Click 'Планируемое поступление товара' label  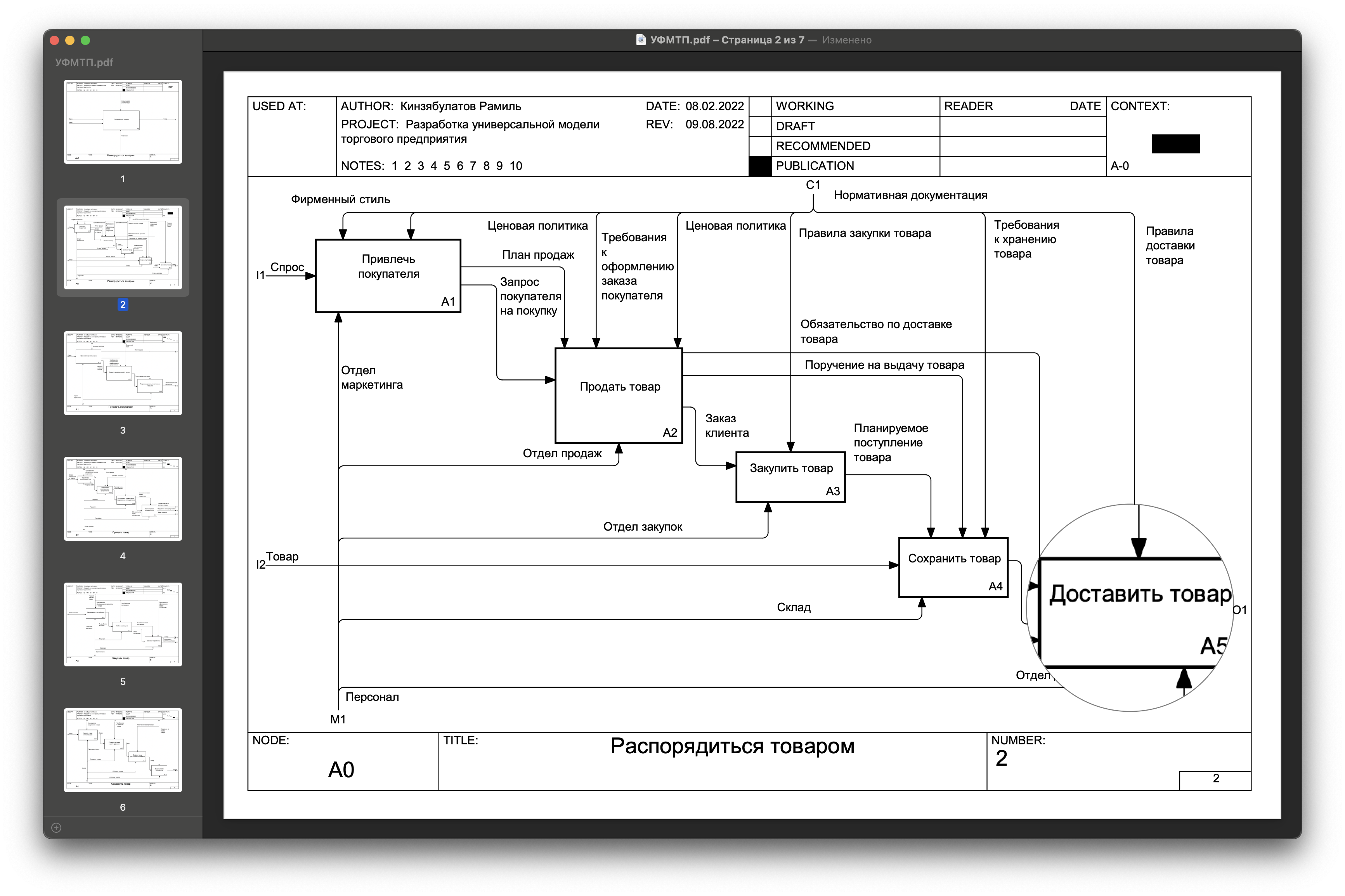(891, 443)
